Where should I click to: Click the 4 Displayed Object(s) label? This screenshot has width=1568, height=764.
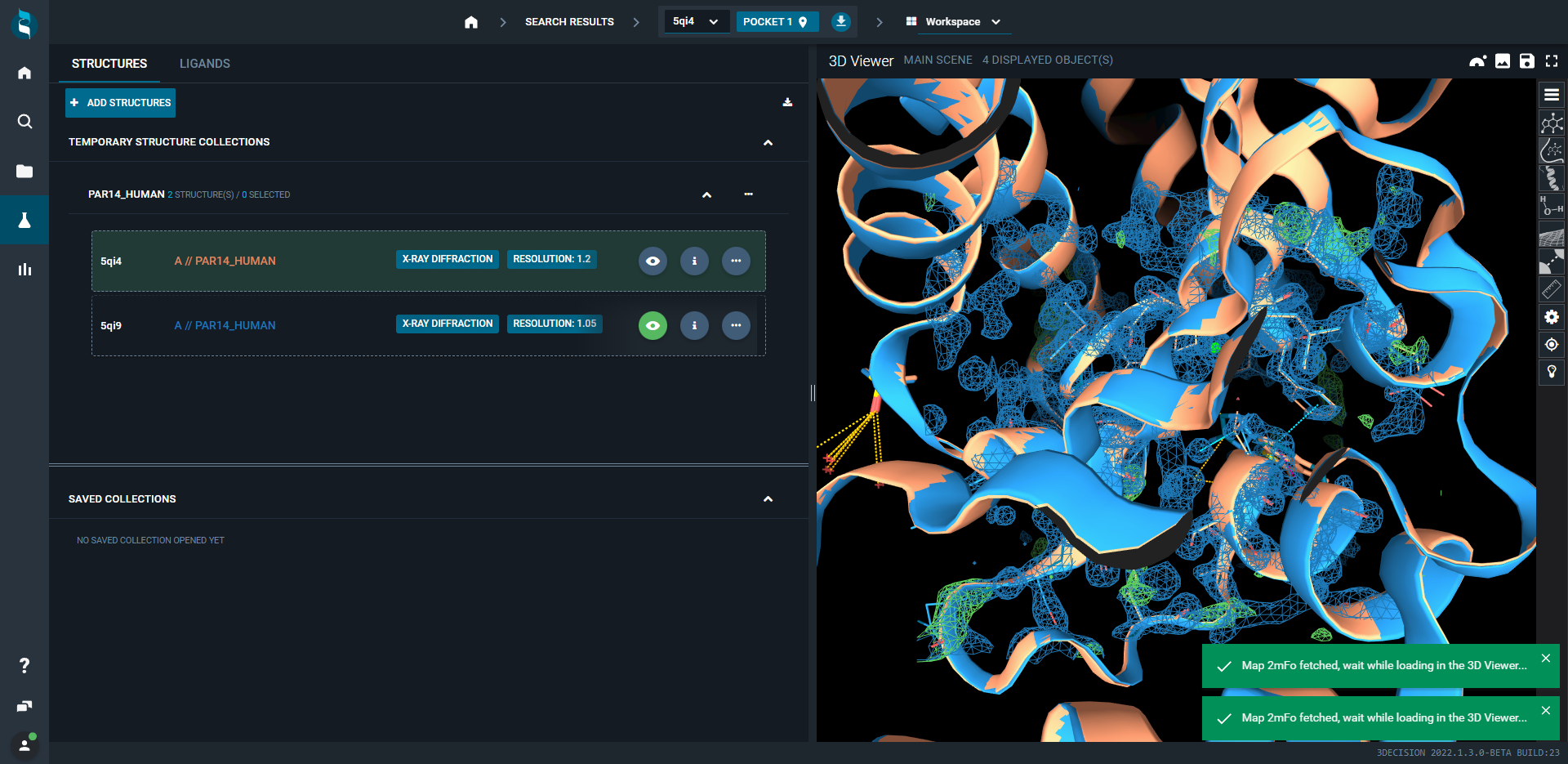(1047, 60)
